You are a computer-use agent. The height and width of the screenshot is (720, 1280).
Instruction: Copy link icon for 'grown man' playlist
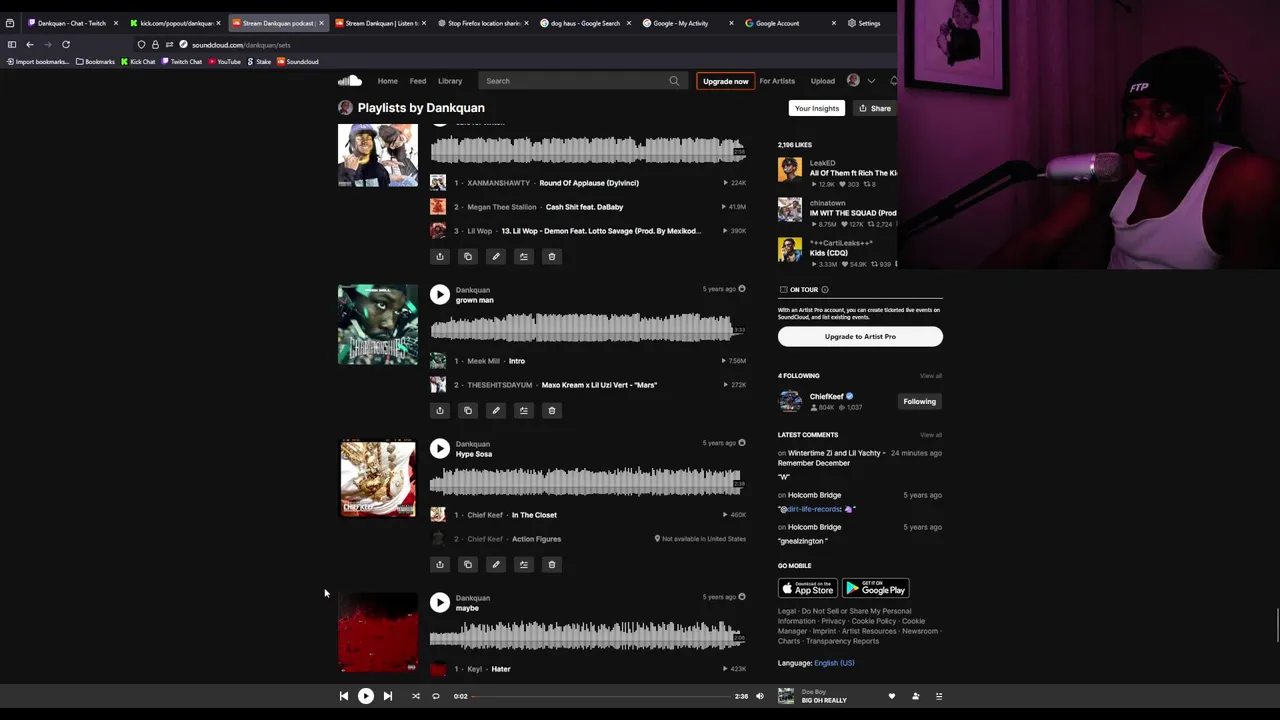pyautogui.click(x=468, y=410)
